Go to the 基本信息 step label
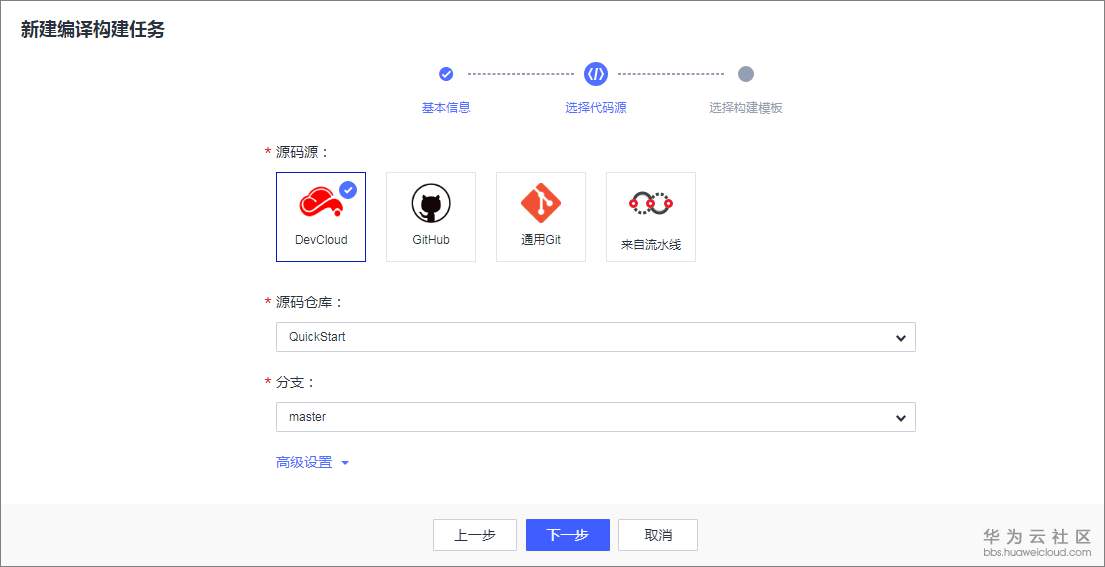 [446, 108]
